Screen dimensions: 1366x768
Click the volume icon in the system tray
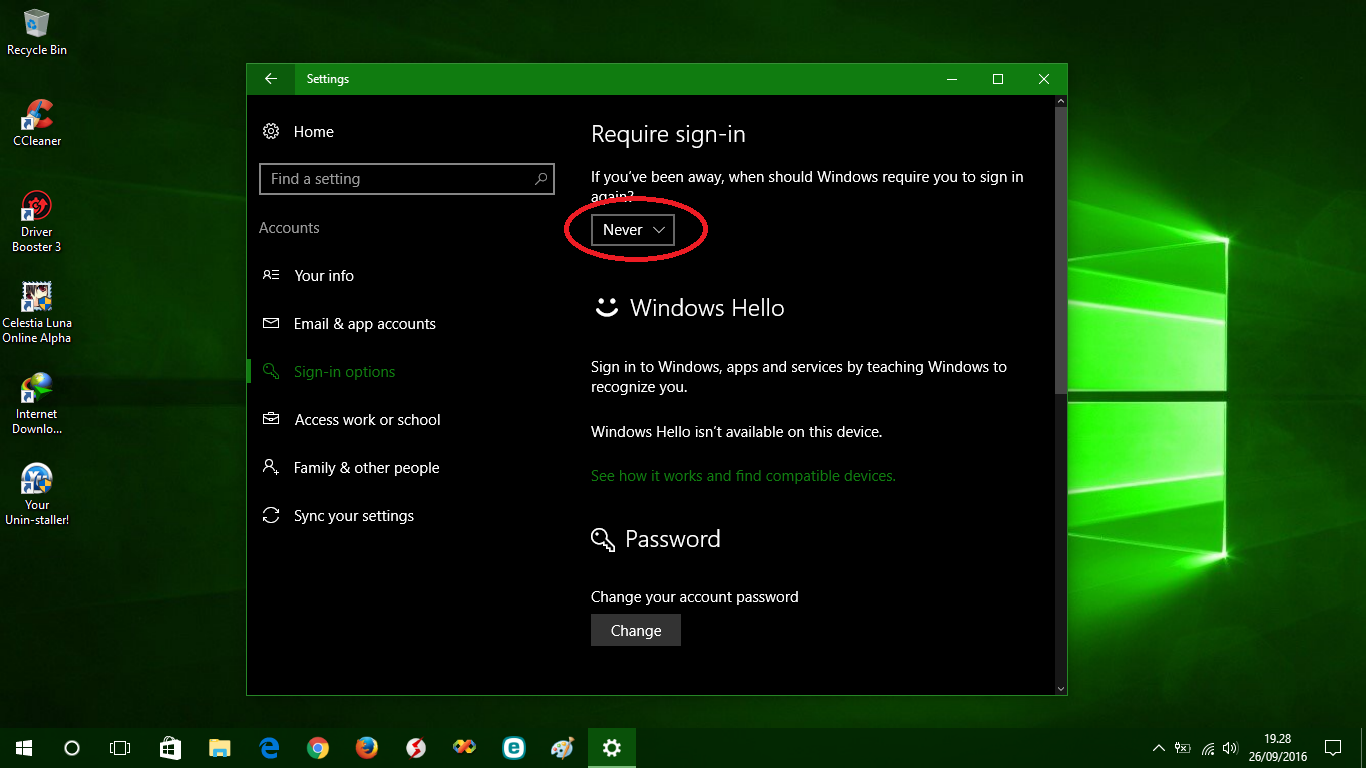[1229, 747]
